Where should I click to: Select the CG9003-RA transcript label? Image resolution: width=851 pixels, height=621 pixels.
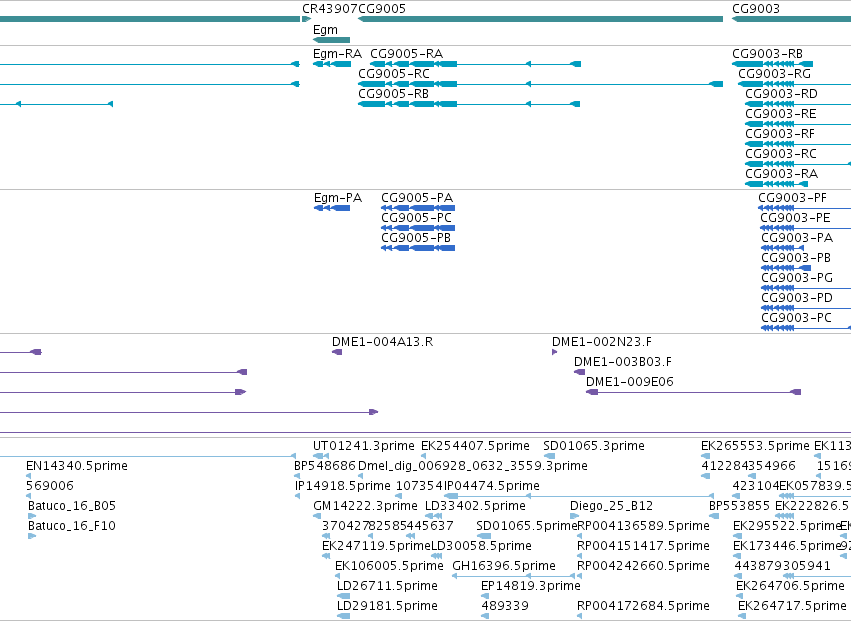pyautogui.click(x=782, y=174)
